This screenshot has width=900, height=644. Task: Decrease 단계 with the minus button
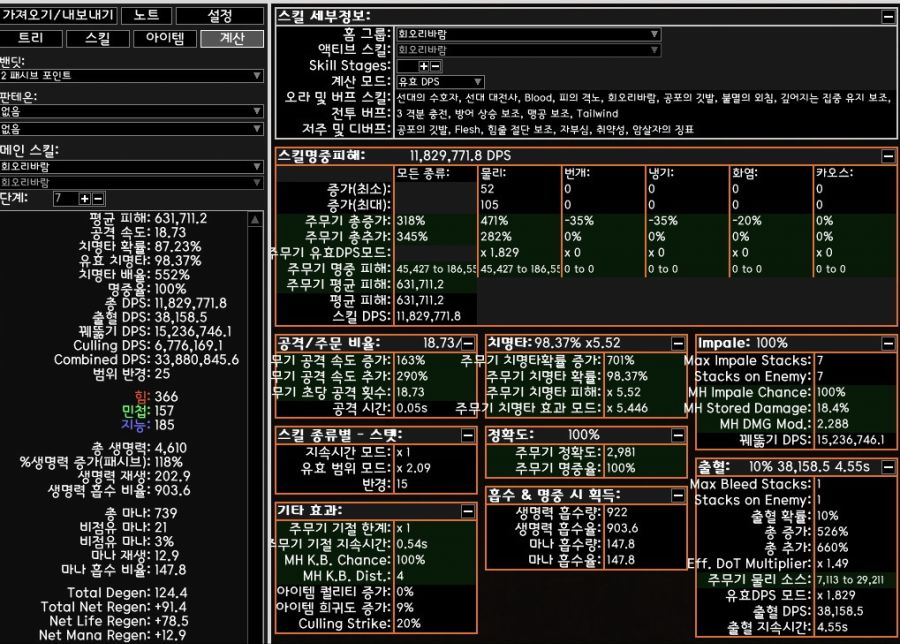[98, 199]
